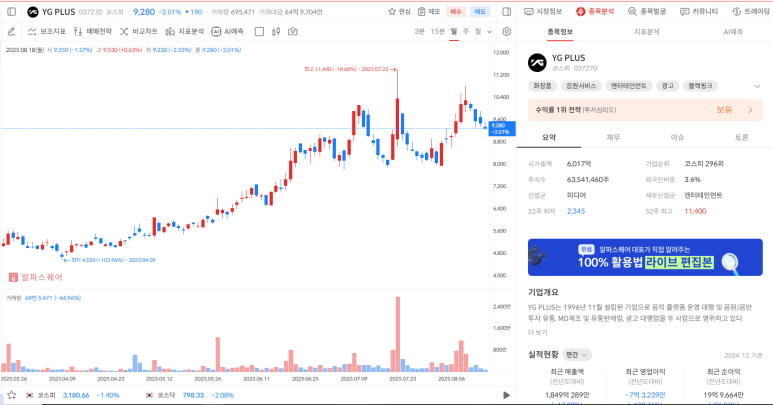Open 보조지표 auxiliary indicators
Screen dimensions: 773x405
[x=47, y=32]
